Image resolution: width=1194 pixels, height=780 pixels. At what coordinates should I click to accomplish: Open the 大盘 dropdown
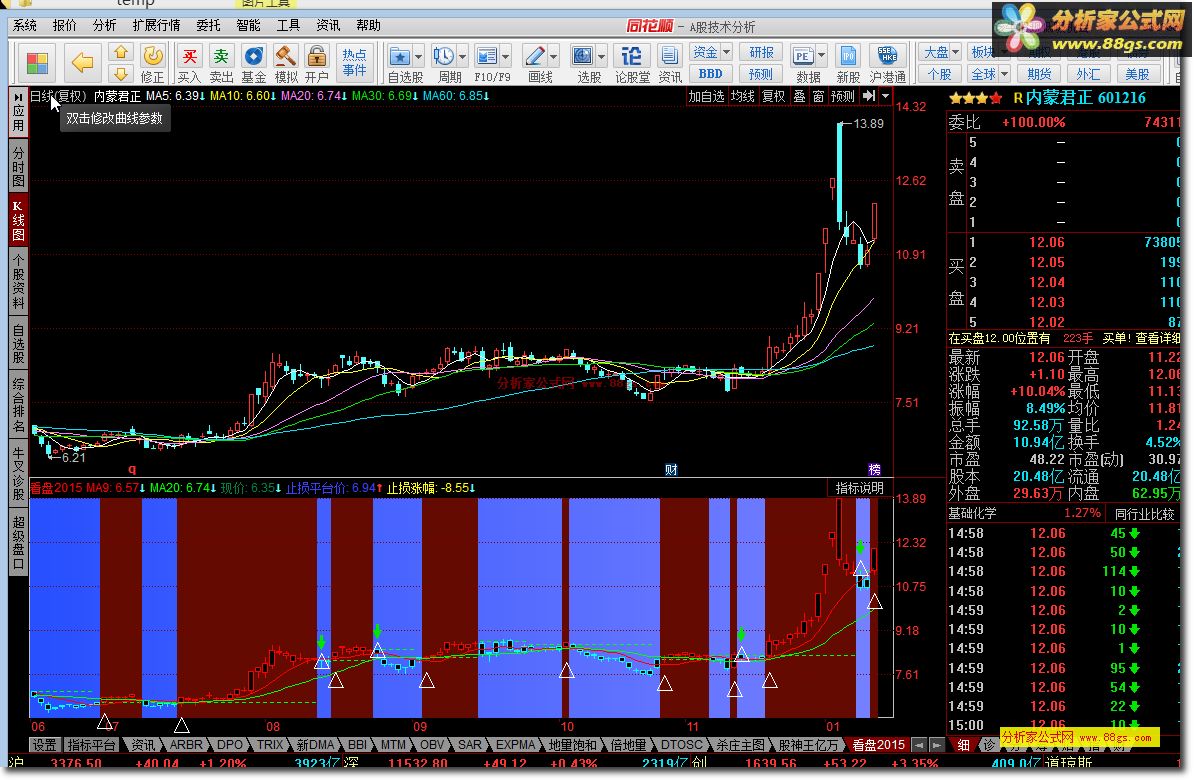point(940,52)
